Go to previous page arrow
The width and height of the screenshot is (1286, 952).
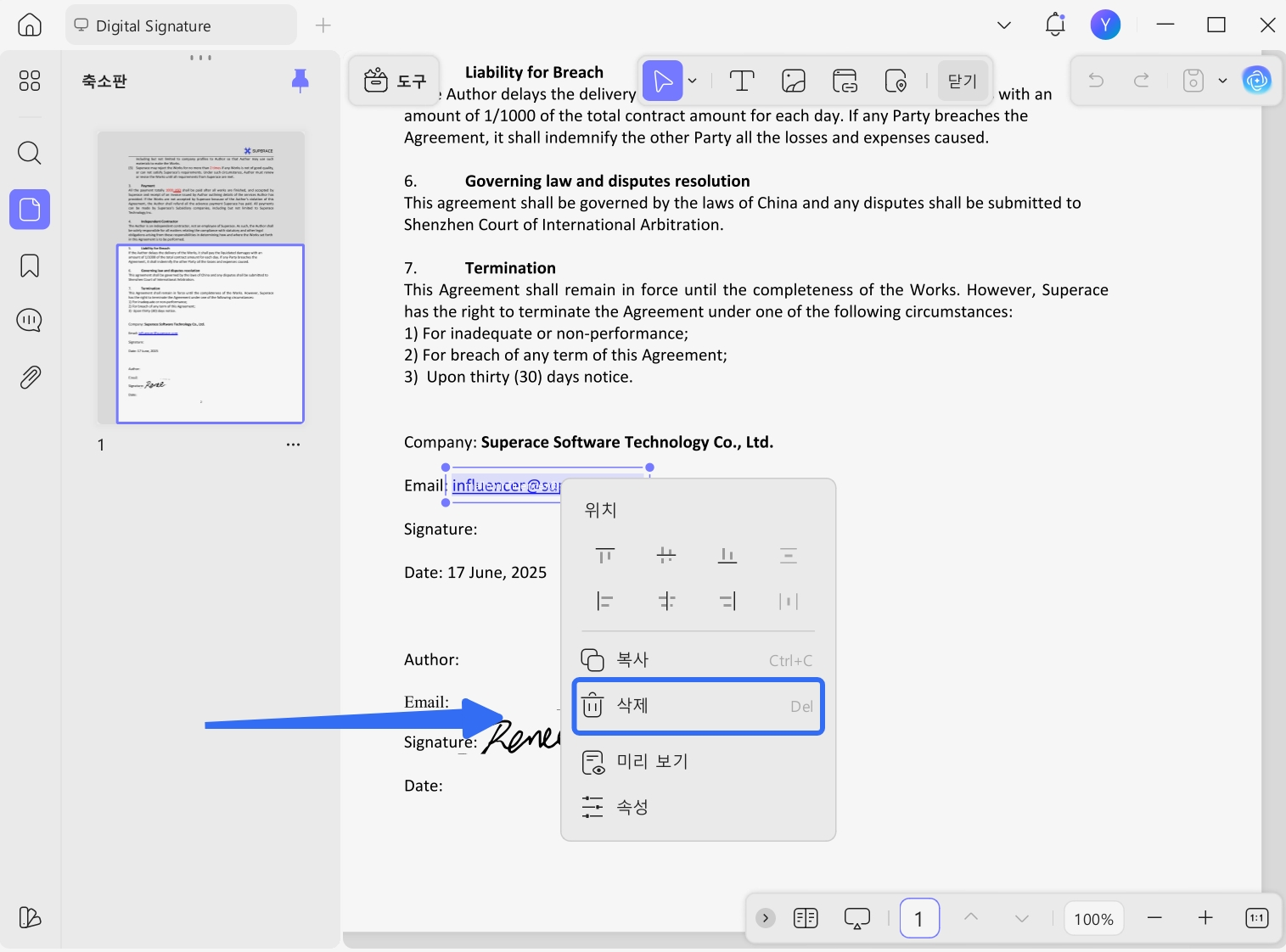point(971,918)
